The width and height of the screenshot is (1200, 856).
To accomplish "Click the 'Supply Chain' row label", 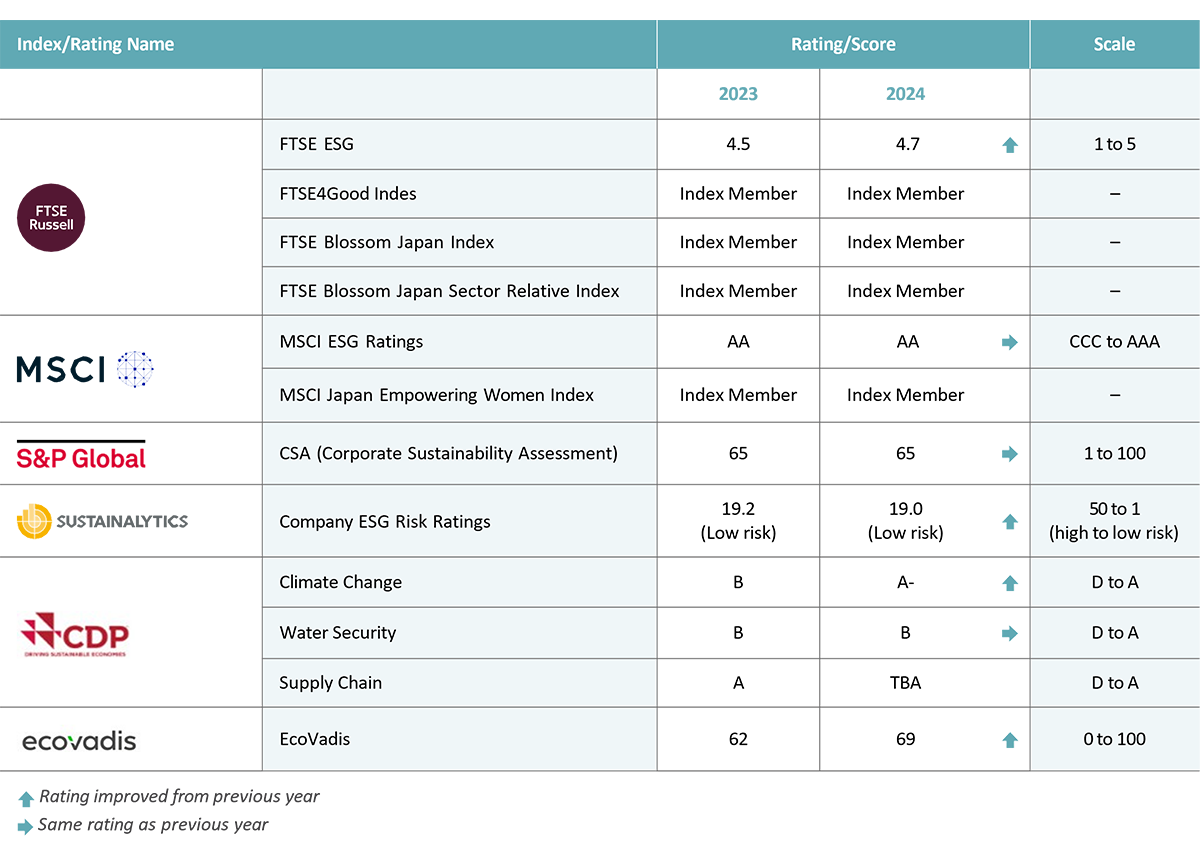I will (x=331, y=683).
